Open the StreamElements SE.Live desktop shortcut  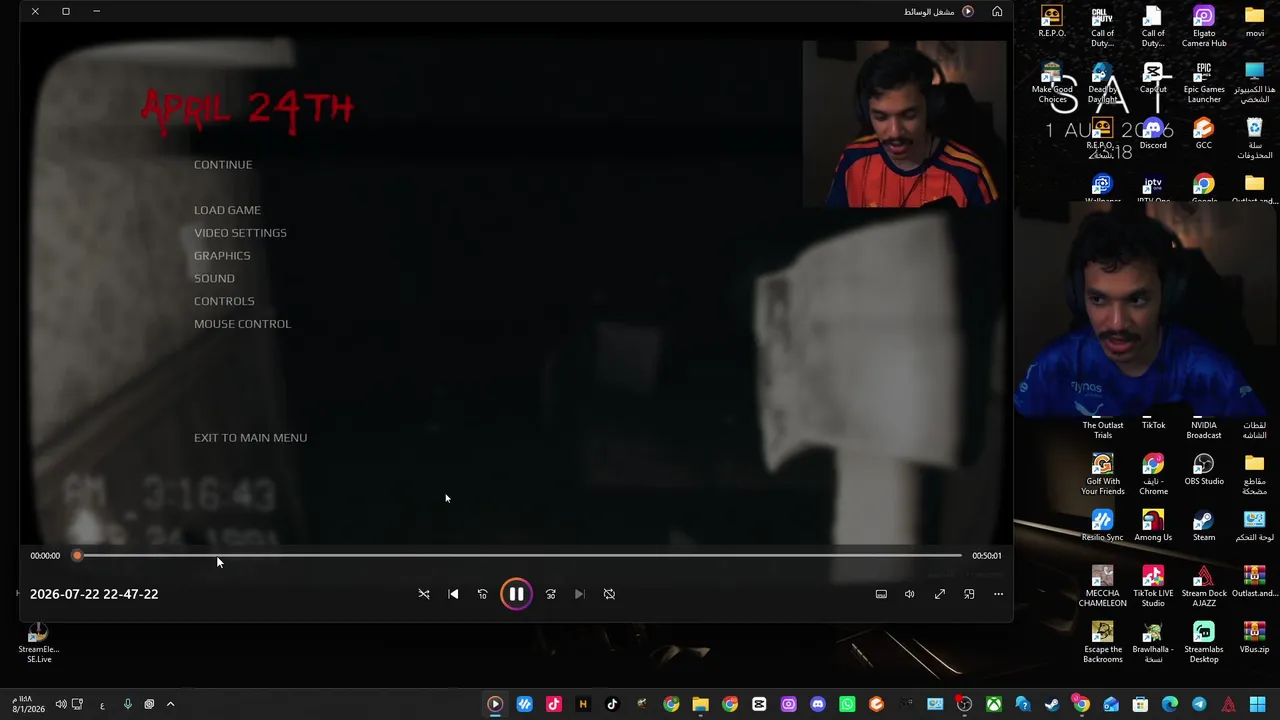point(38,643)
